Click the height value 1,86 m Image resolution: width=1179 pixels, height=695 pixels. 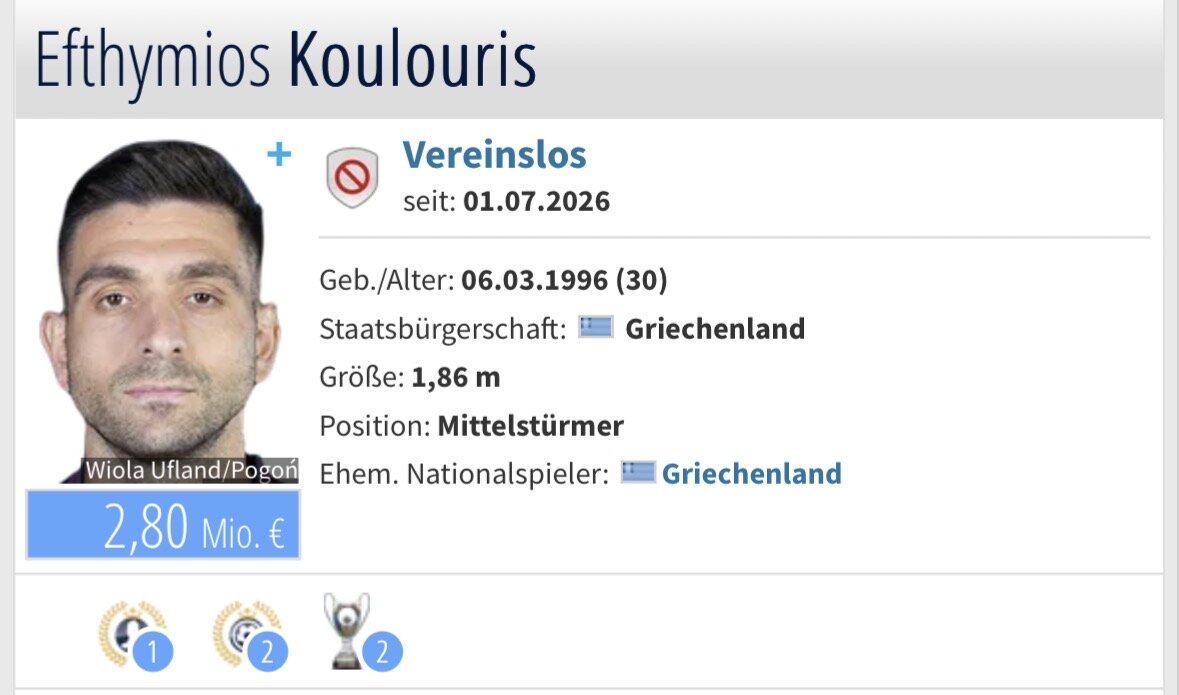pos(456,377)
